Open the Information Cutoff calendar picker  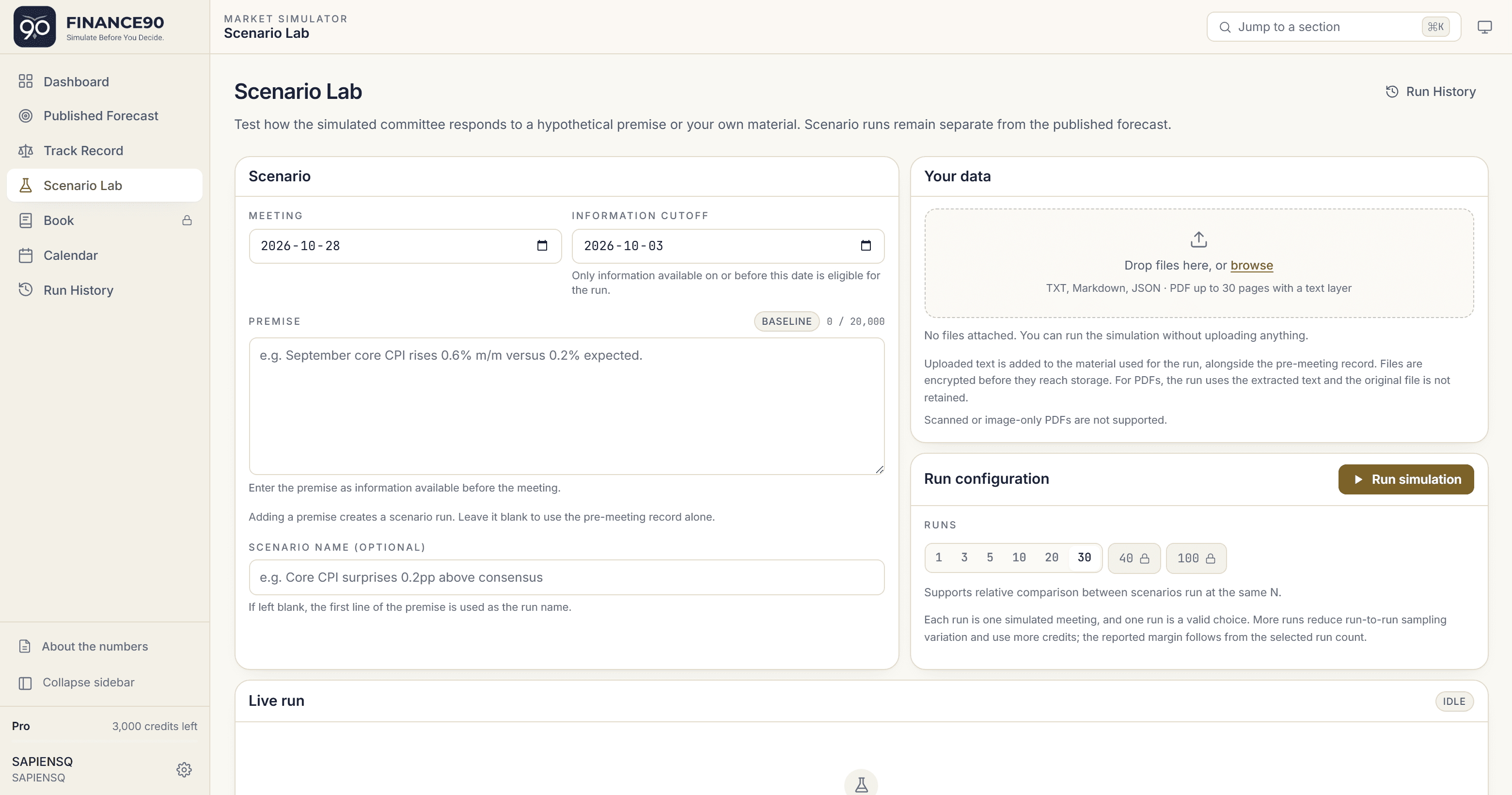click(x=866, y=245)
